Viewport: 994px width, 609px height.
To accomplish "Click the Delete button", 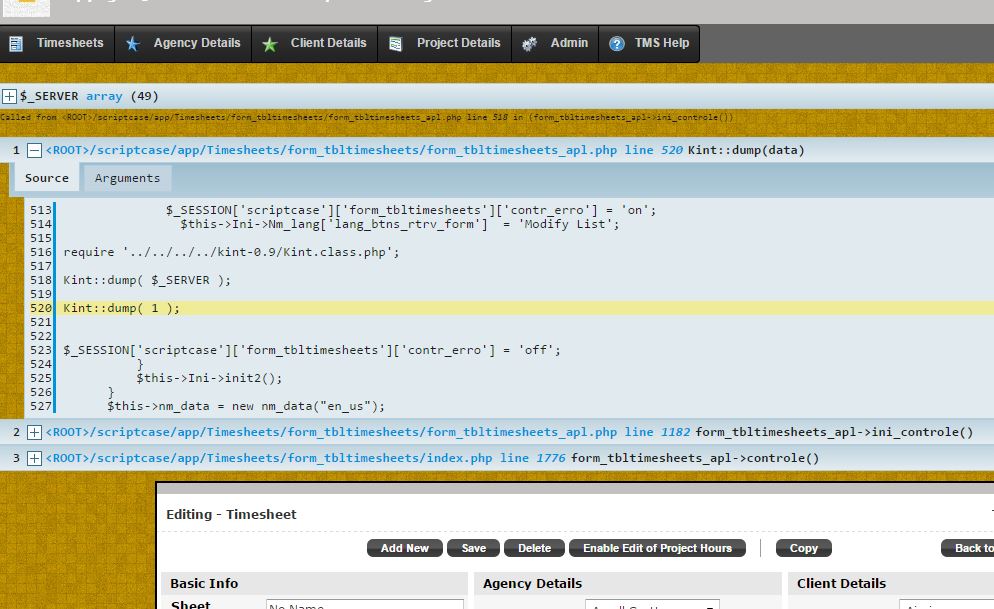I will [534, 548].
